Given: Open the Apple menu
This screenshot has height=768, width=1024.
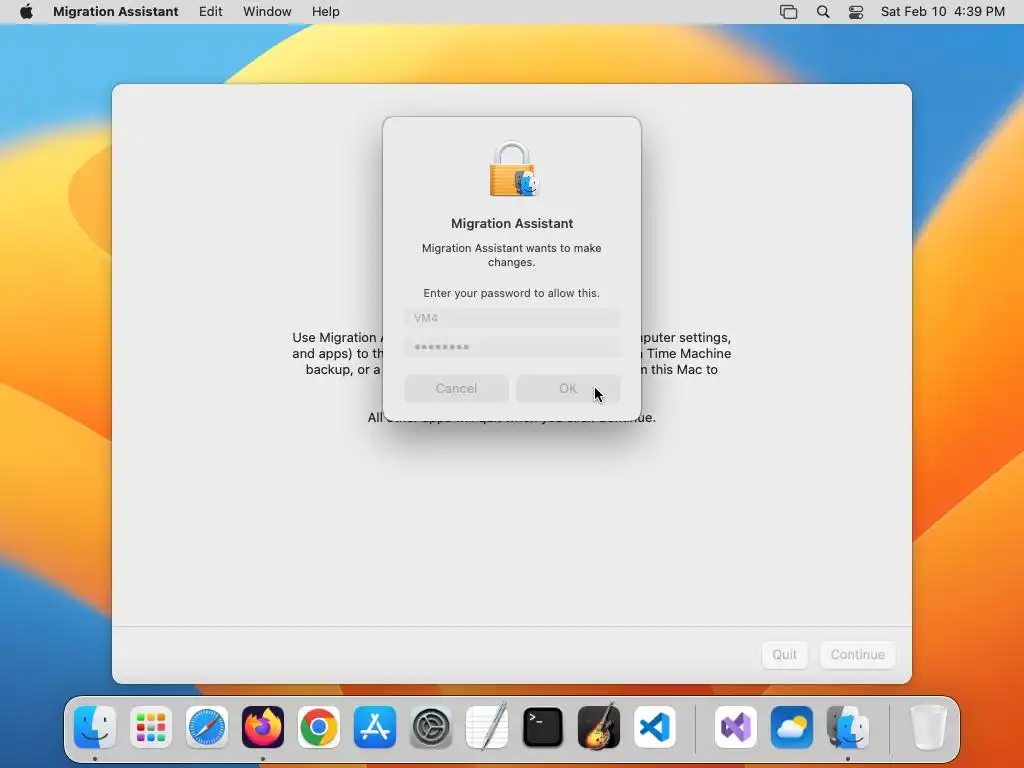Looking at the screenshot, I should (26, 12).
